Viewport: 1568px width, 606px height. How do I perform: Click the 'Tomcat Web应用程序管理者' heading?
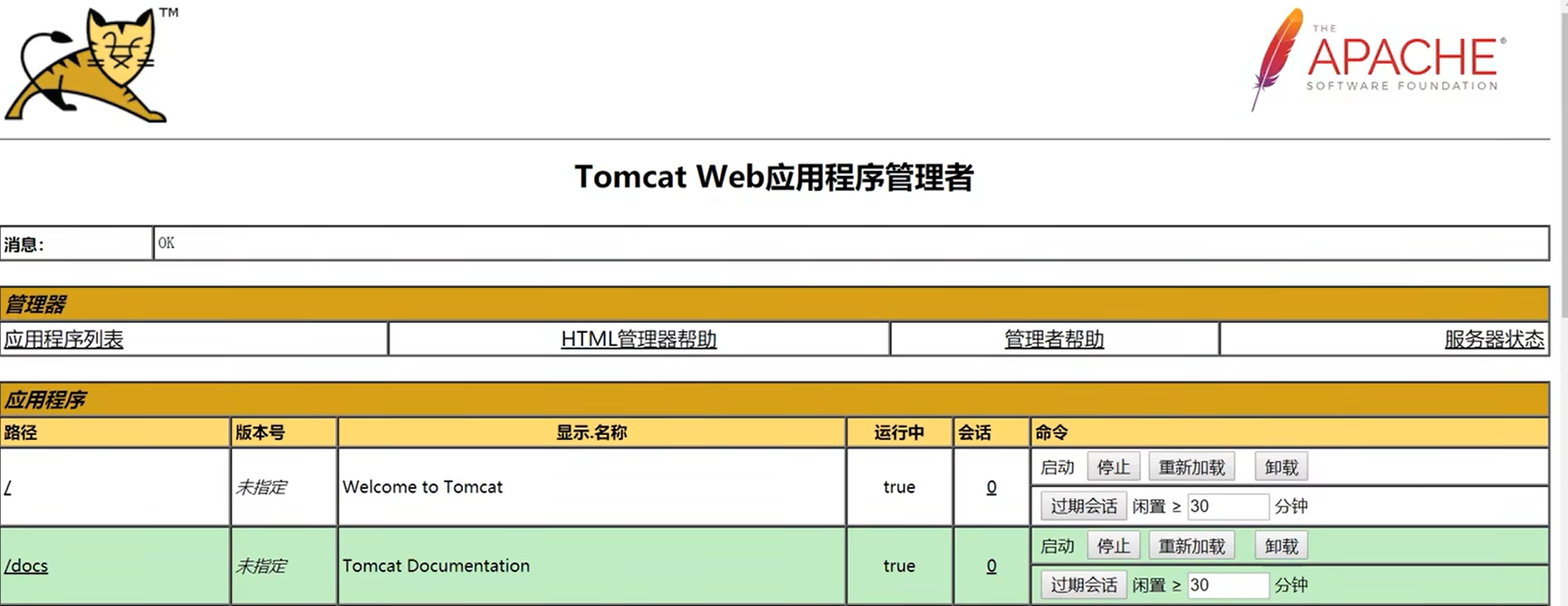[x=774, y=177]
